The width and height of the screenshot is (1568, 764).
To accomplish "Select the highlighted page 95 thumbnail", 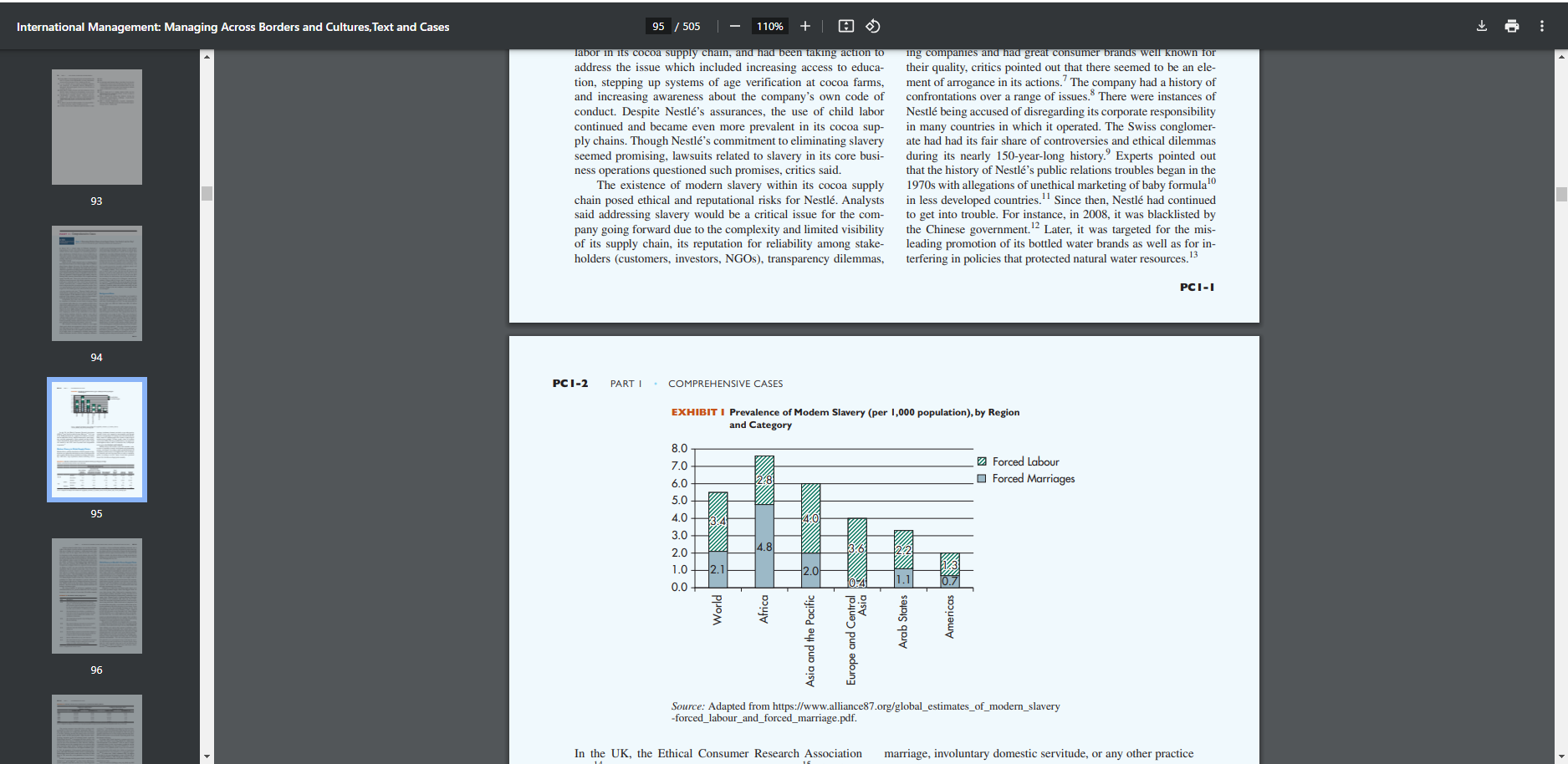I will [97, 440].
